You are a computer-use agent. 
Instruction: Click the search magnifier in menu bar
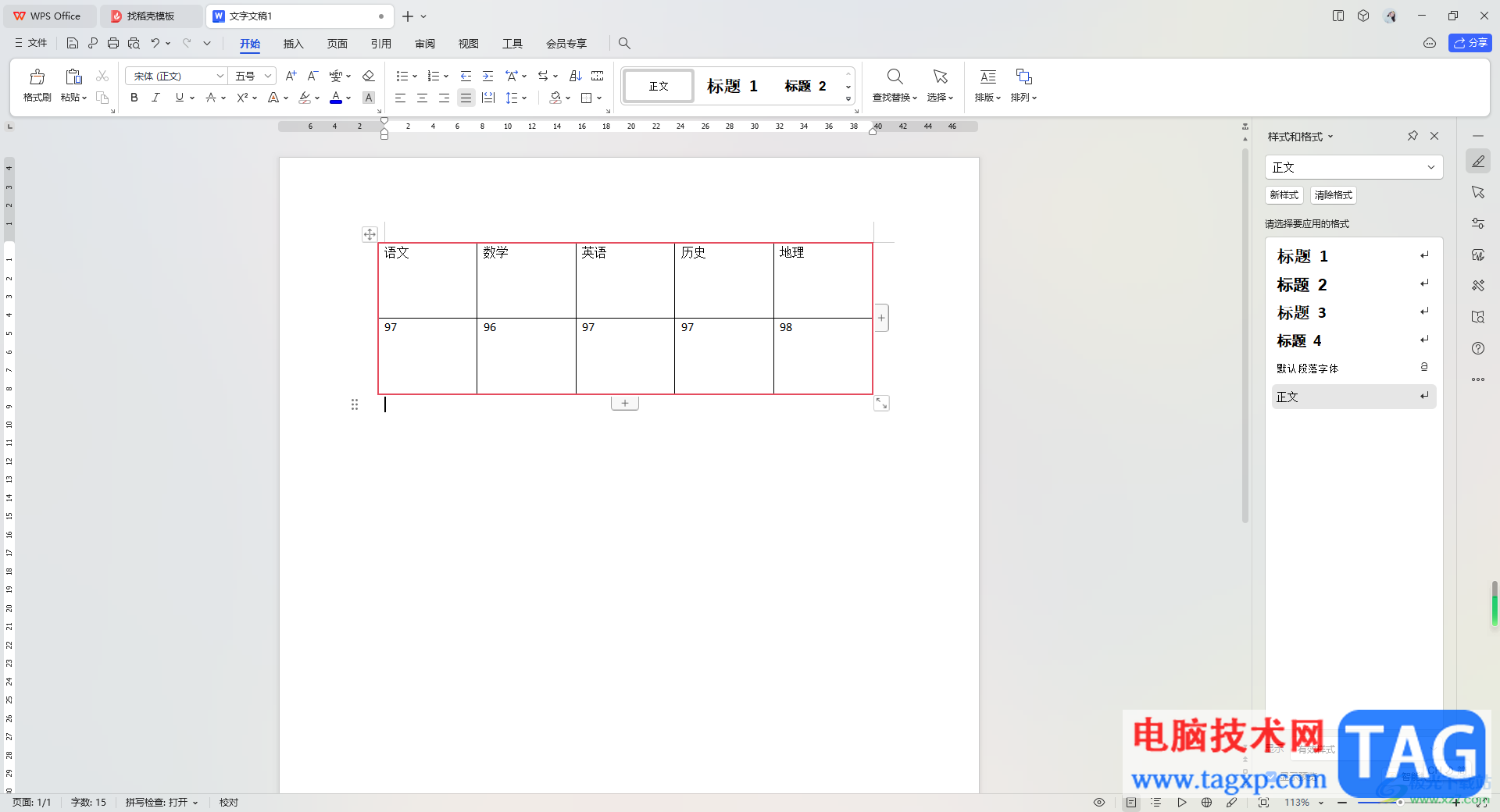pos(624,44)
